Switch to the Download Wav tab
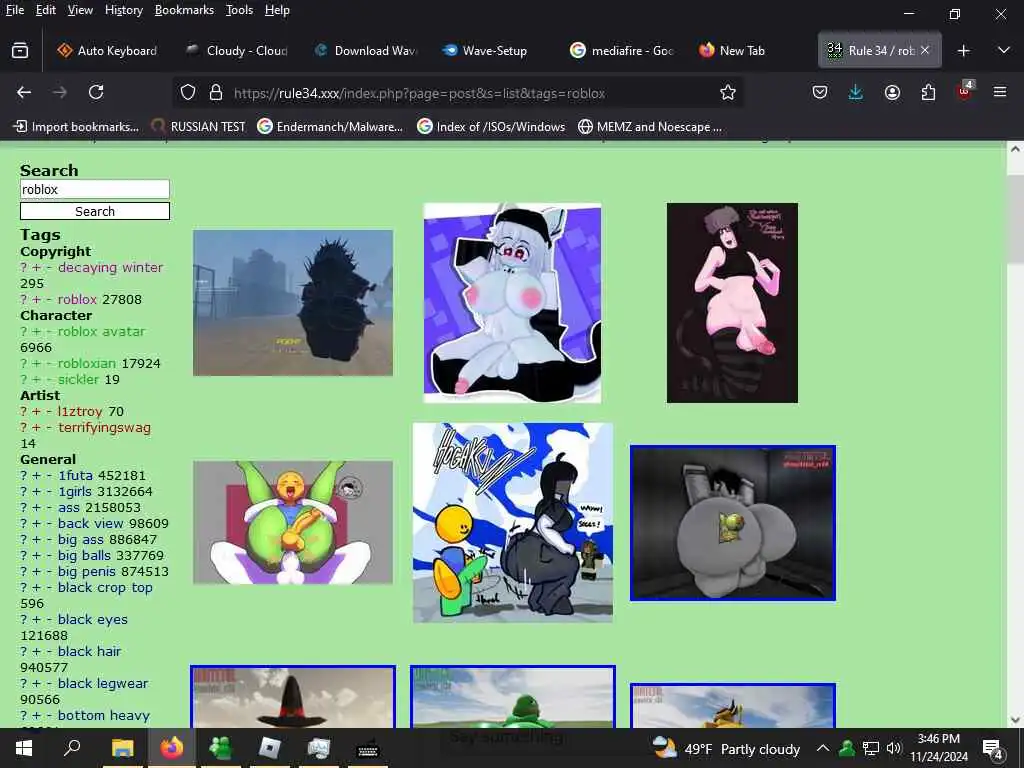 click(x=364, y=50)
